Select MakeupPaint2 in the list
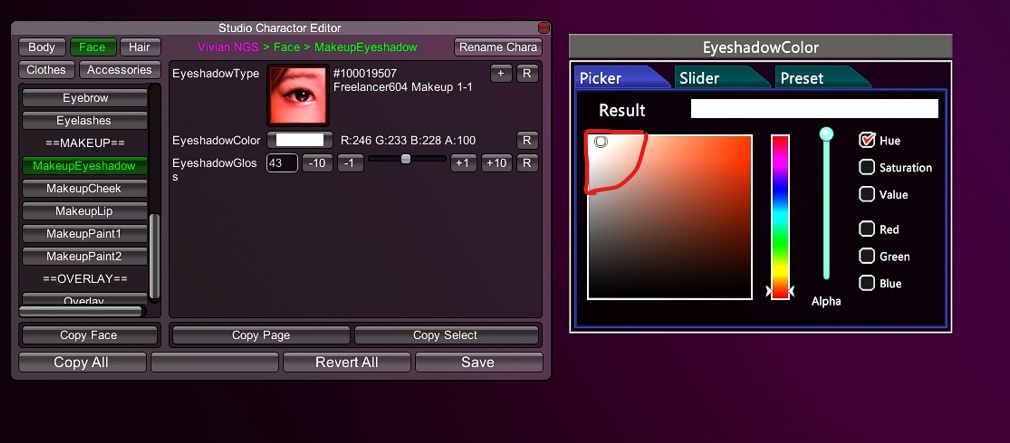This screenshot has height=443, width=1010. click(x=85, y=256)
